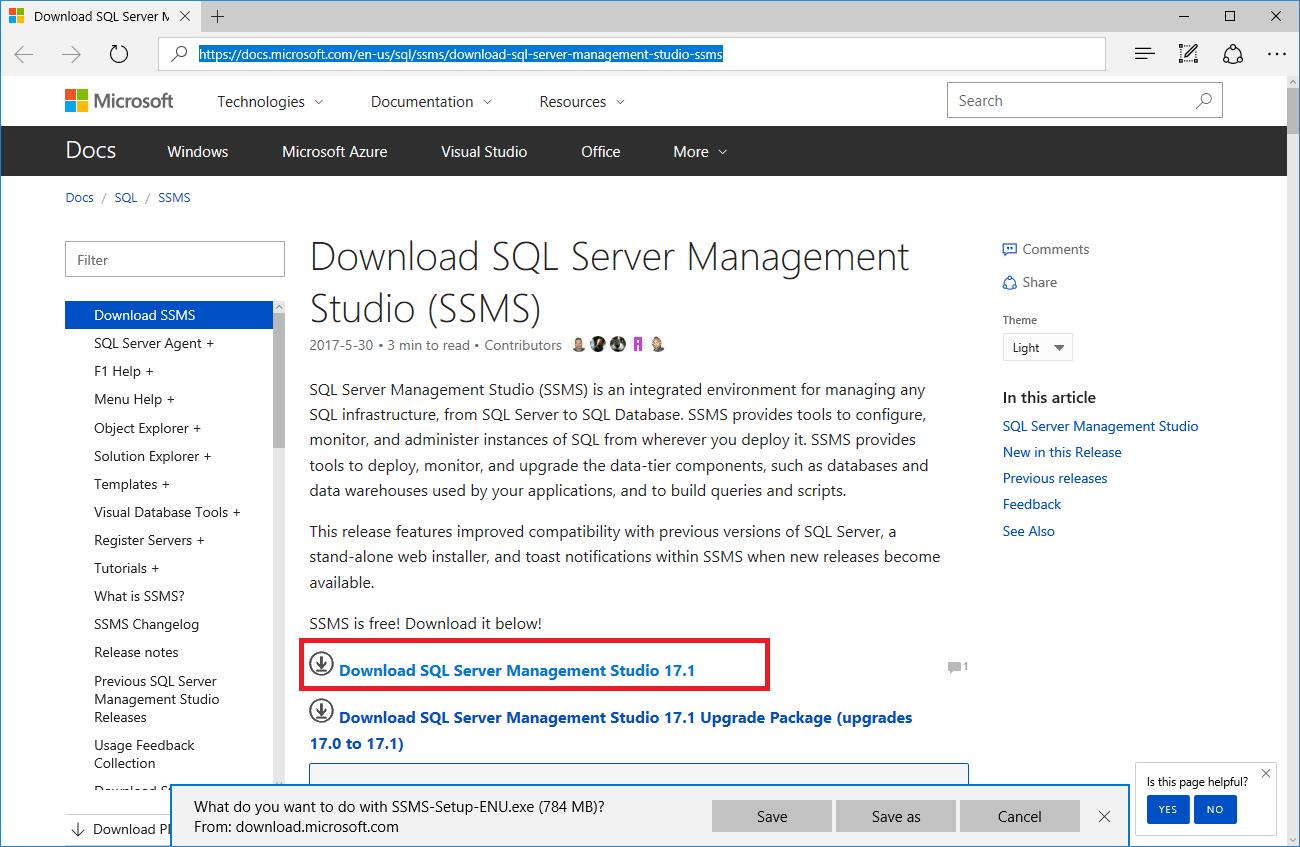
Task: Click SSMS breadcrumb link
Action: coord(174,197)
